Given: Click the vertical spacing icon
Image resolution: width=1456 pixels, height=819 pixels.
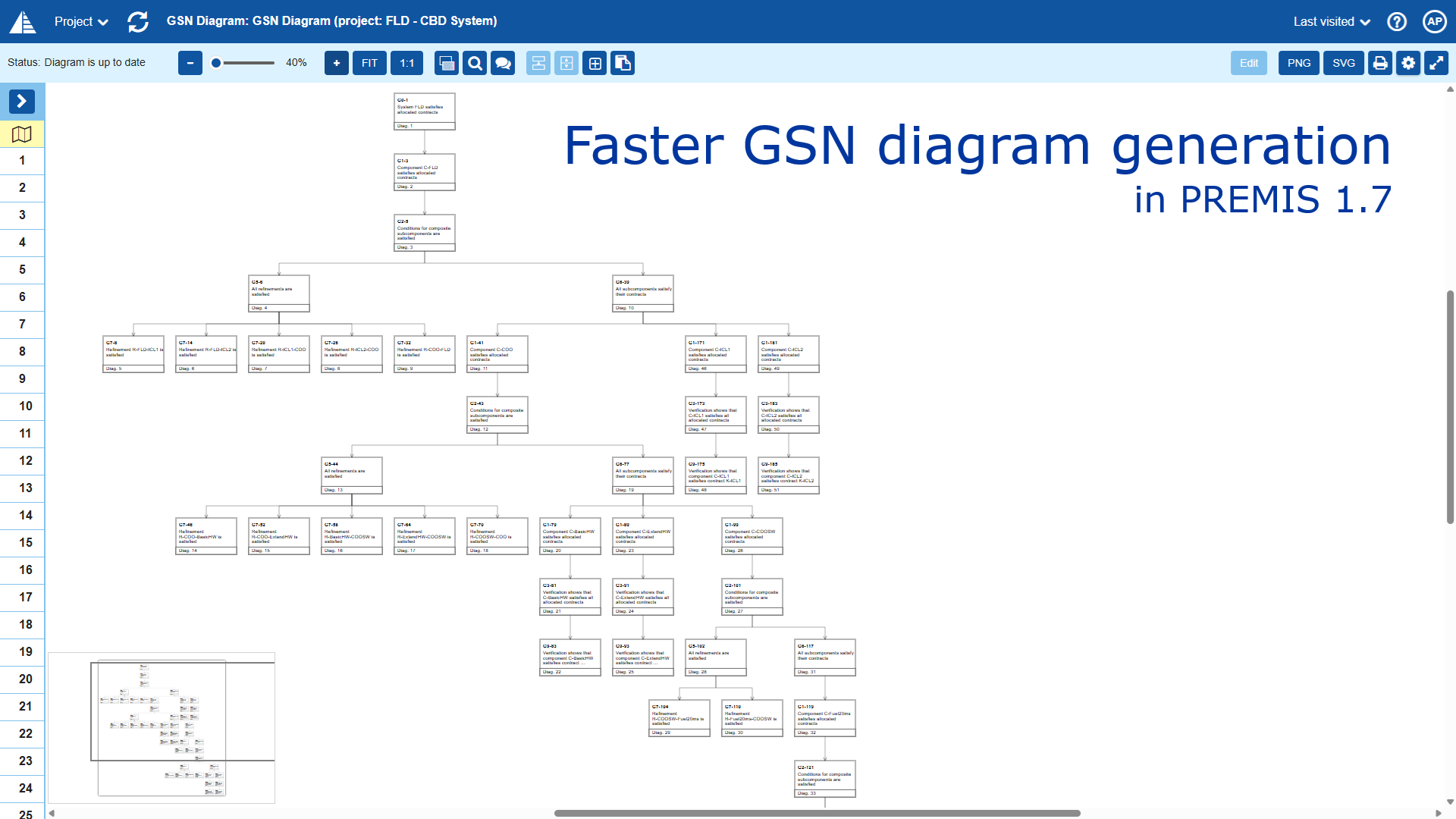Looking at the screenshot, I should tap(566, 63).
